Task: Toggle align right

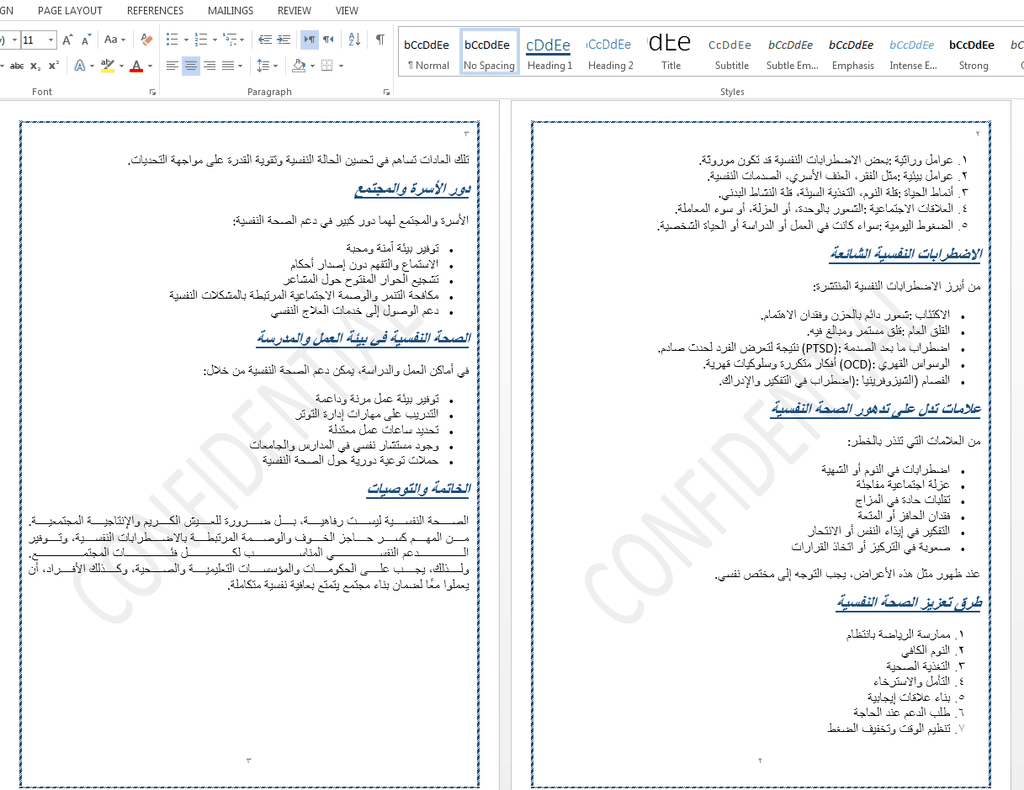Action: point(209,65)
